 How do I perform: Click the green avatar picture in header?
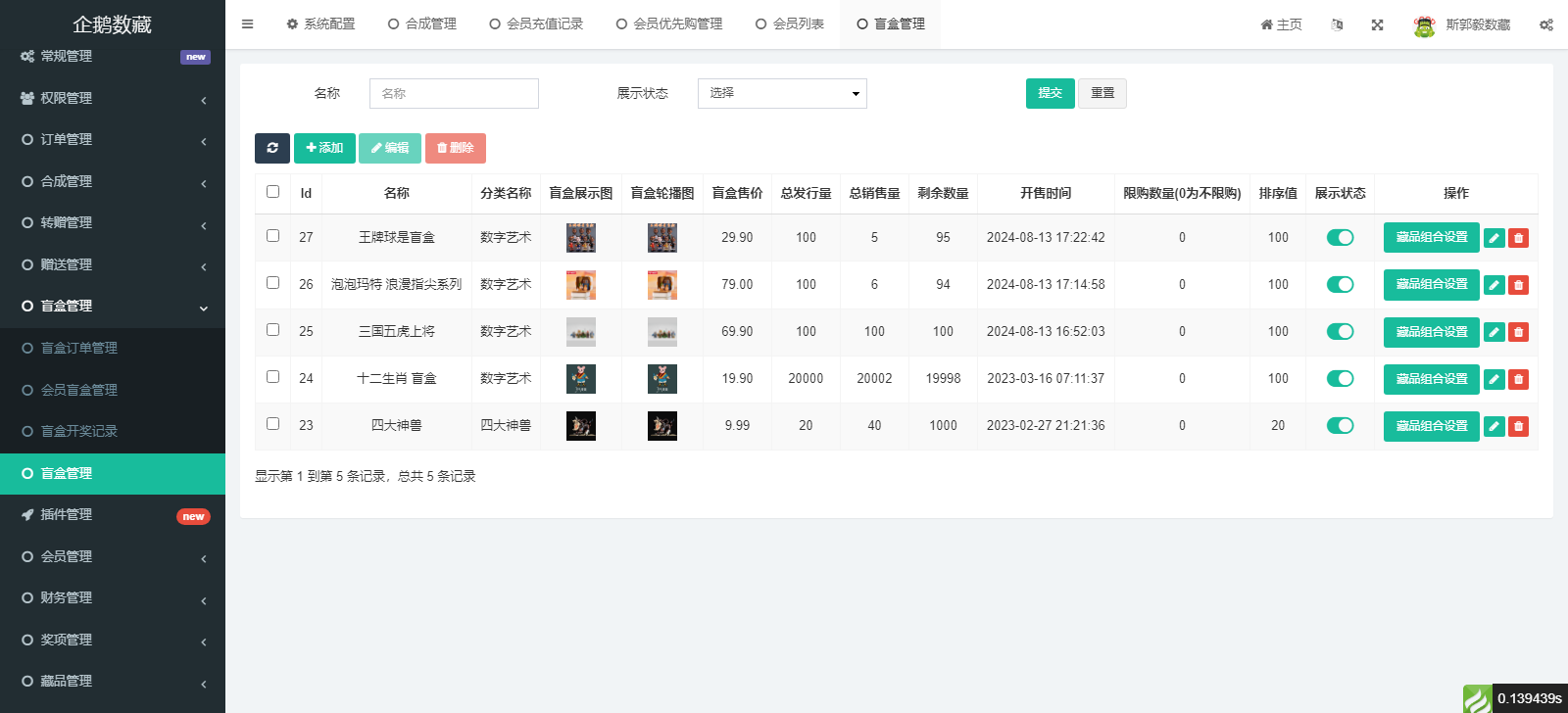[1424, 25]
